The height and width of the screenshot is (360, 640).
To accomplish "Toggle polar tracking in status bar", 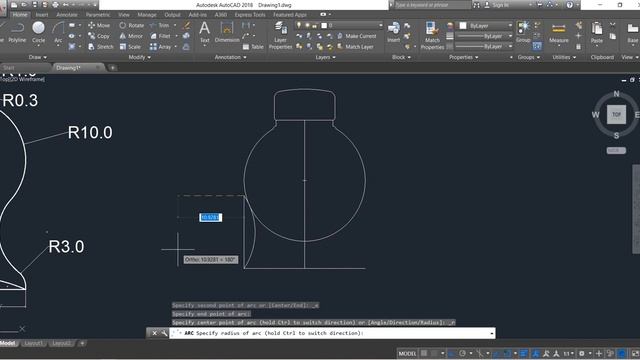I will tap(462, 353).
